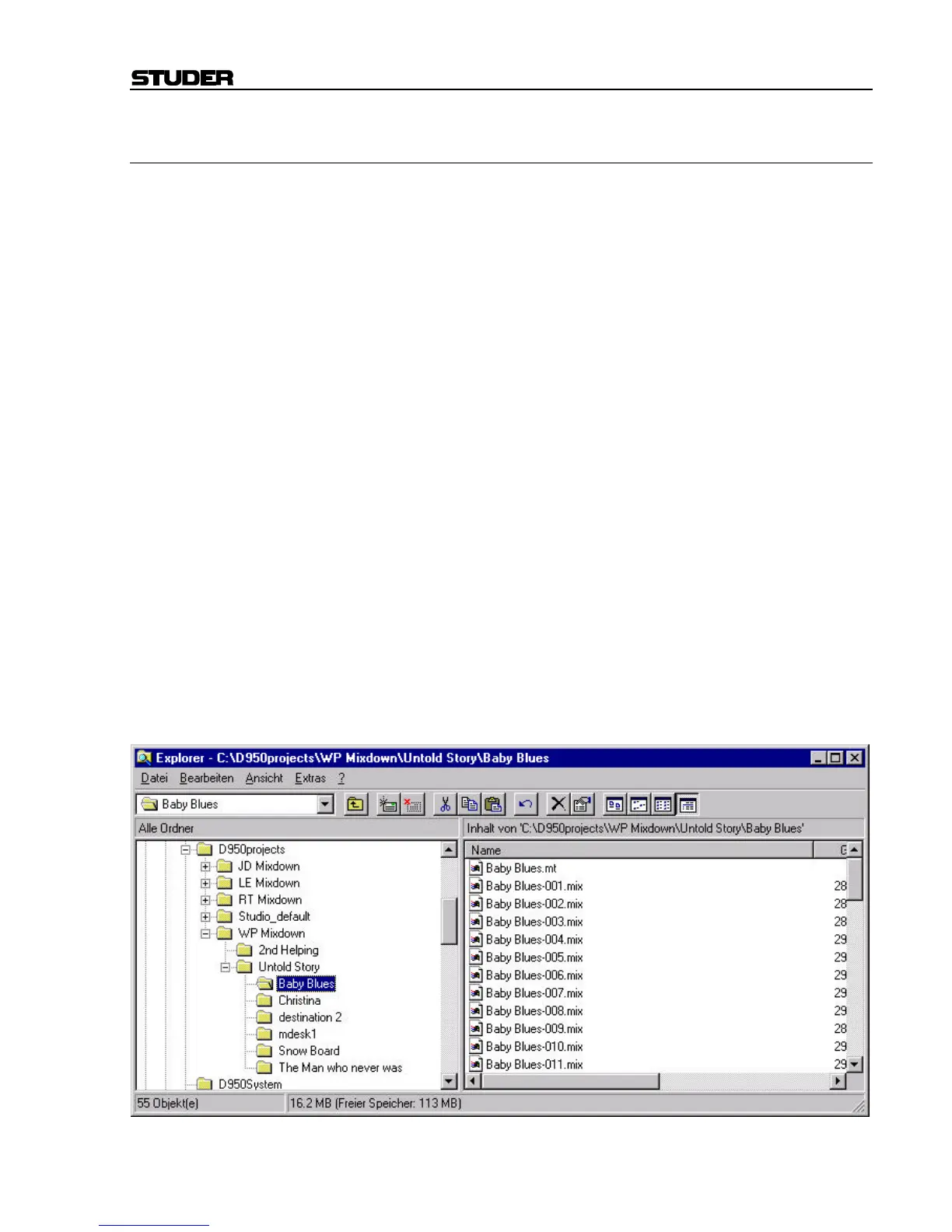Click the Explorer title bar icon
Screen dimensions: 952x1232
pyautogui.click(x=144, y=758)
